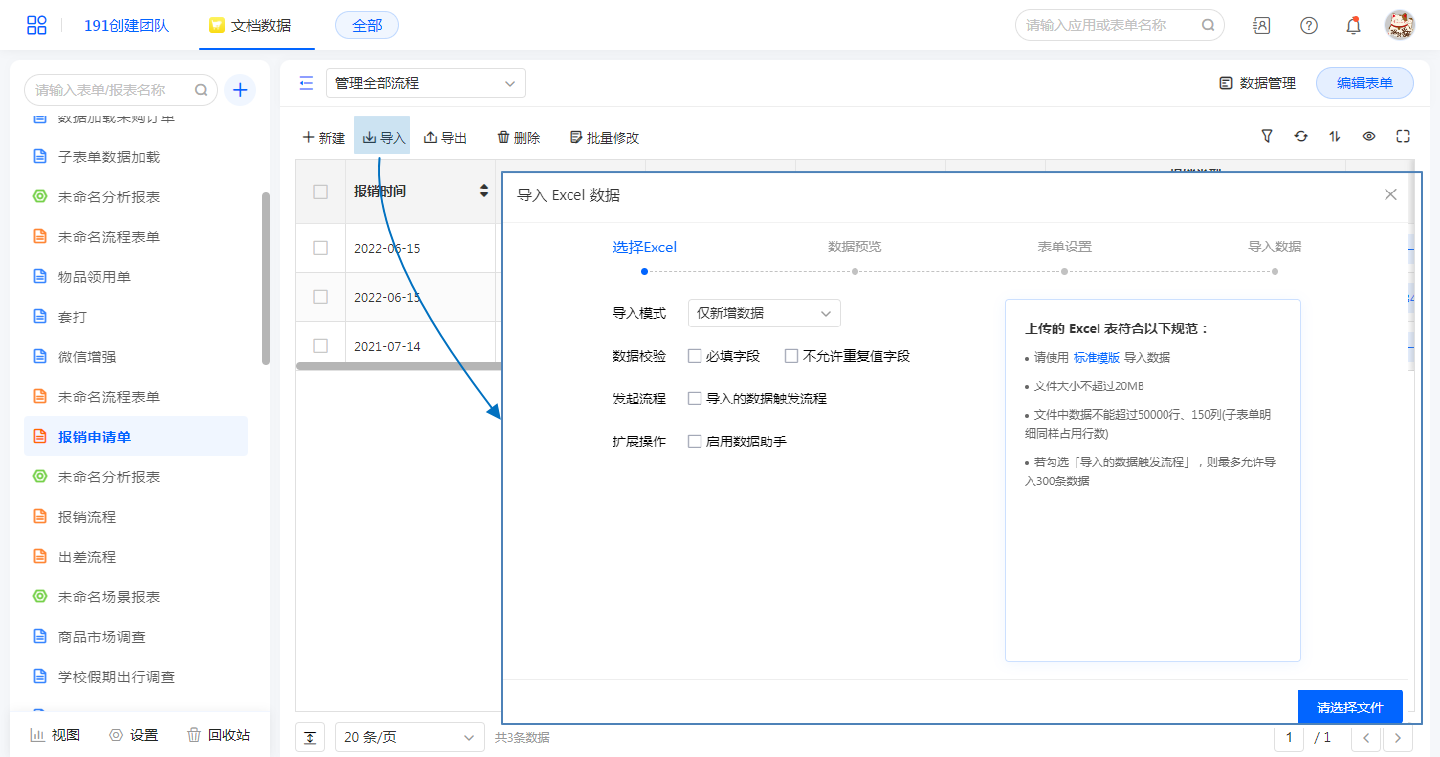Open the 20 条/页 page size dropdown
The image size is (1440, 757).
pyautogui.click(x=408, y=737)
